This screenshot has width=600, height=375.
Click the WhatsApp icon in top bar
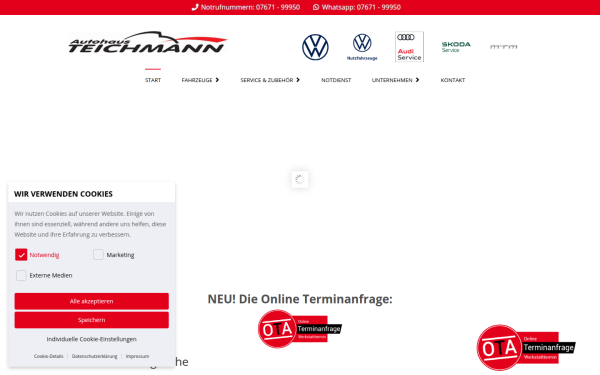click(x=316, y=7)
